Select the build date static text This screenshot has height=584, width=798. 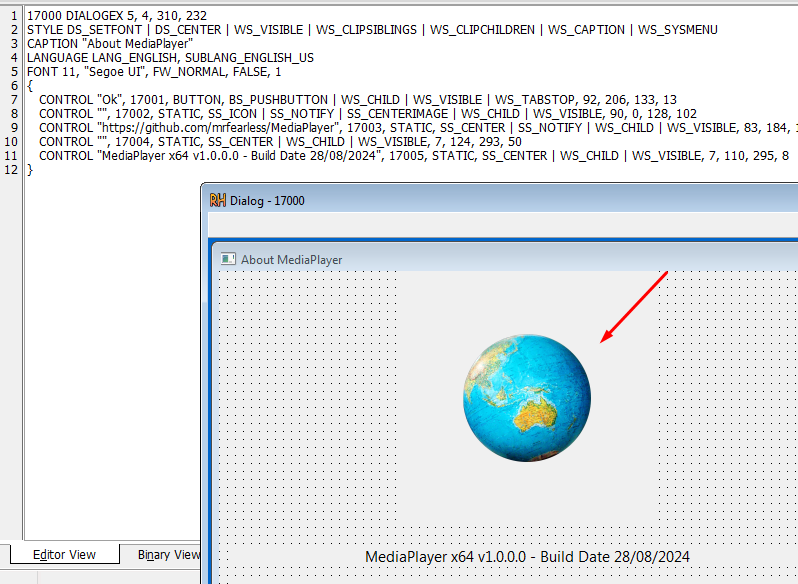[x=527, y=556]
